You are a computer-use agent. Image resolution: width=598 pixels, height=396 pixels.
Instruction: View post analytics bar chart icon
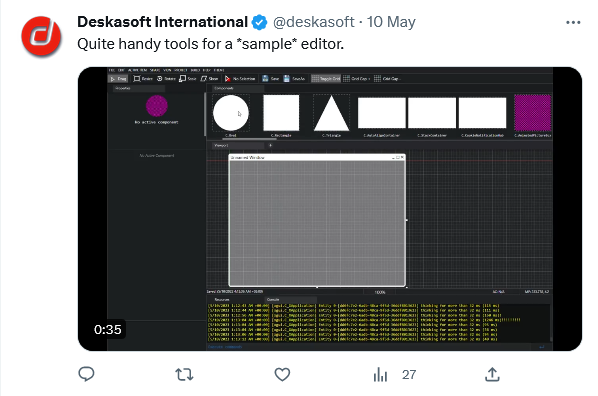(x=380, y=375)
